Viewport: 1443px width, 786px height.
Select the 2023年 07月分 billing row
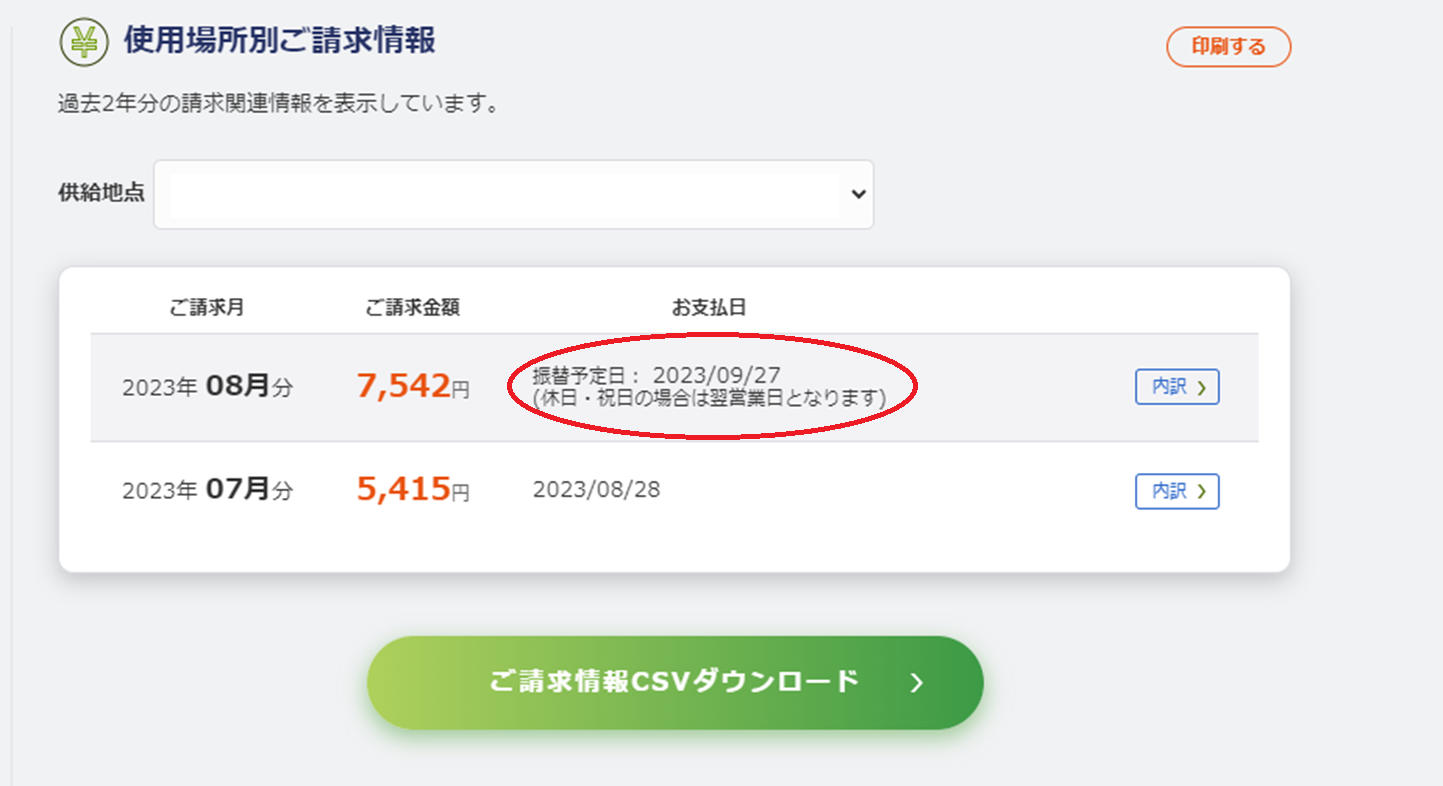[x=207, y=491]
